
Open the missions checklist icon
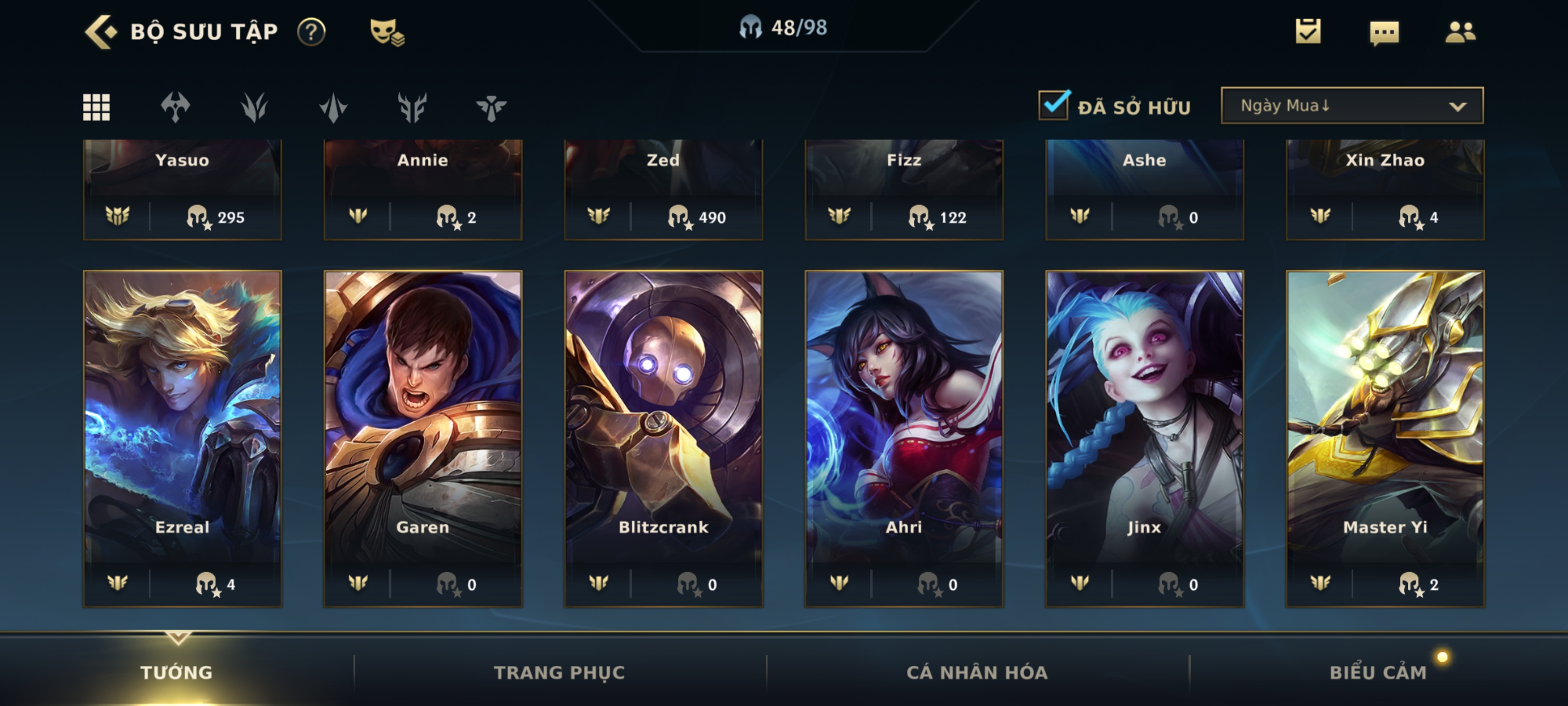tap(1307, 31)
